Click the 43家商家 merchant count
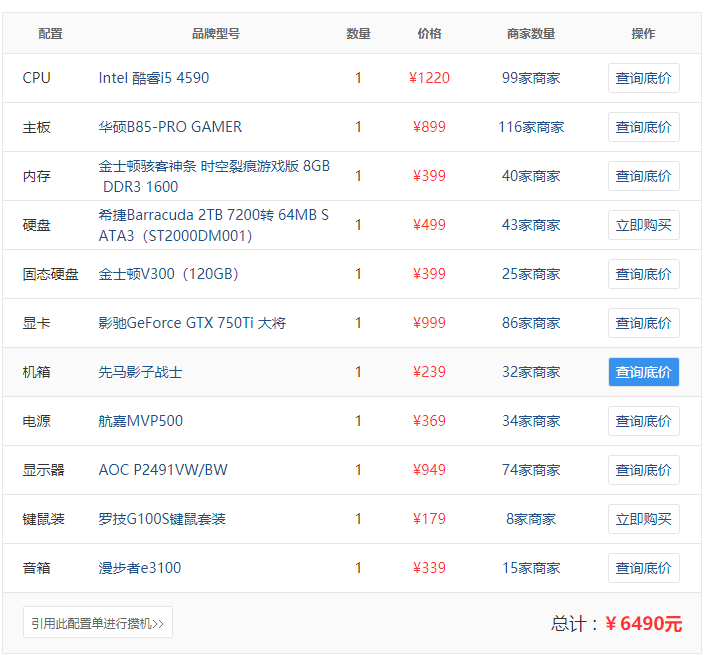 (531, 225)
